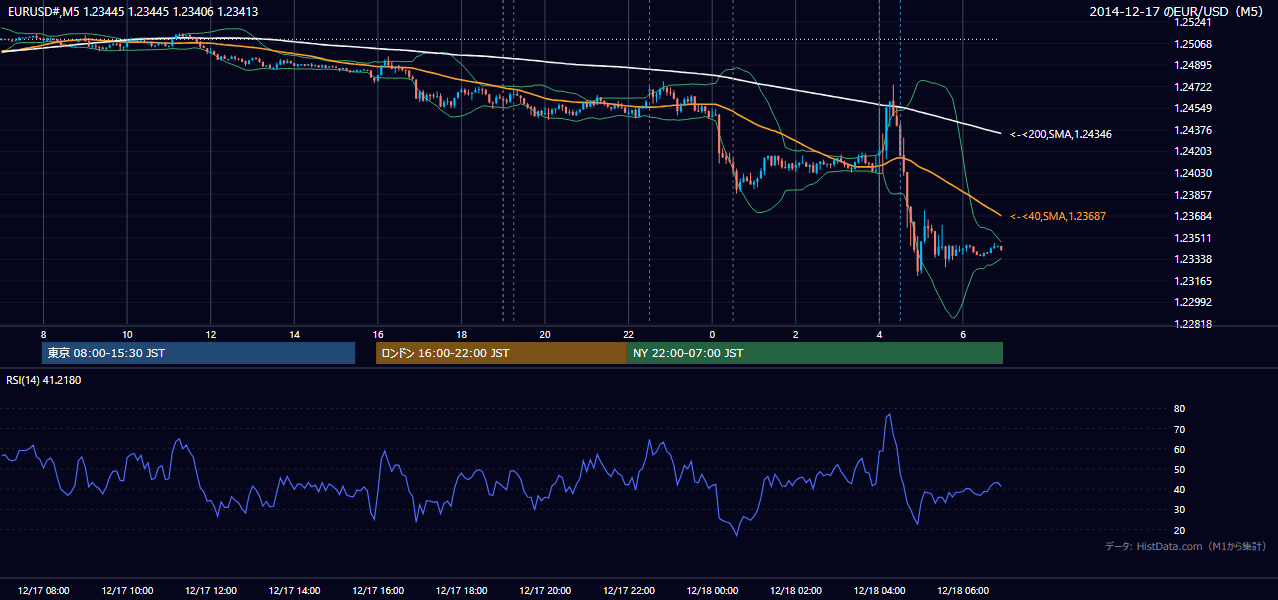
Task: Click hour marker 4 under price chart
Action: [x=879, y=334]
